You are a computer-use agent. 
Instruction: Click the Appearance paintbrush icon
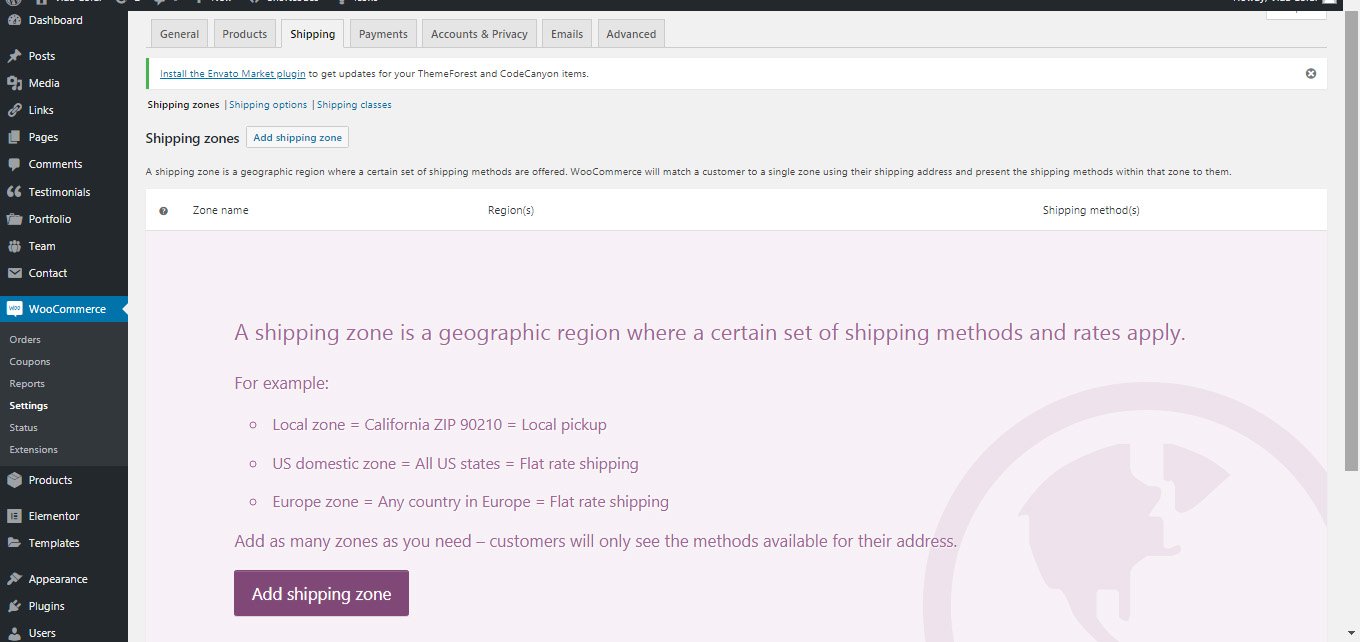tap(14, 579)
